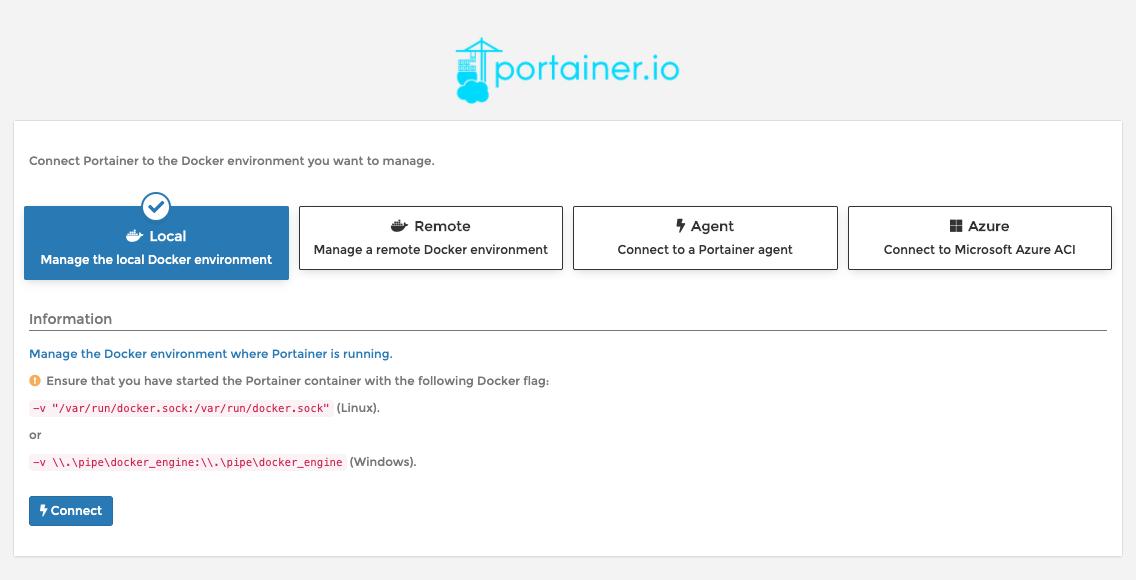This screenshot has width=1136, height=580.
Task: Click 'Manage the local Docker environment' description
Action: (x=156, y=259)
